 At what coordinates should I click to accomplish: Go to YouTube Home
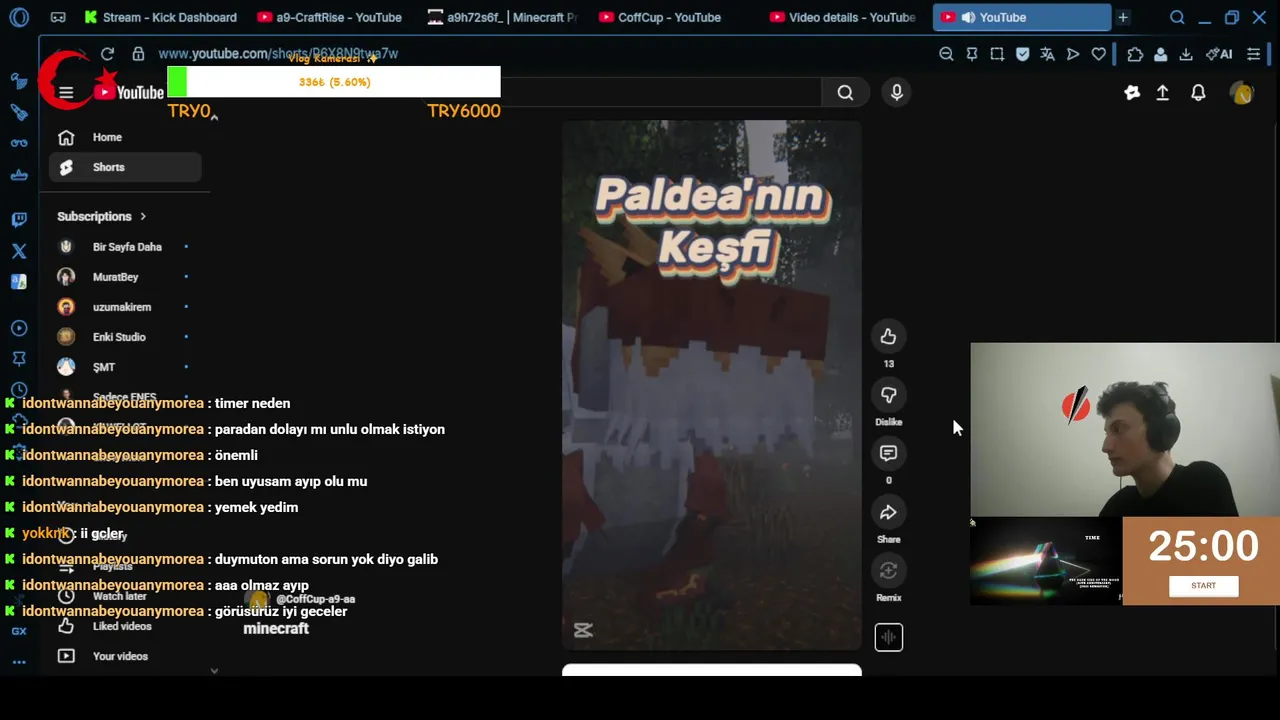[x=125, y=137]
